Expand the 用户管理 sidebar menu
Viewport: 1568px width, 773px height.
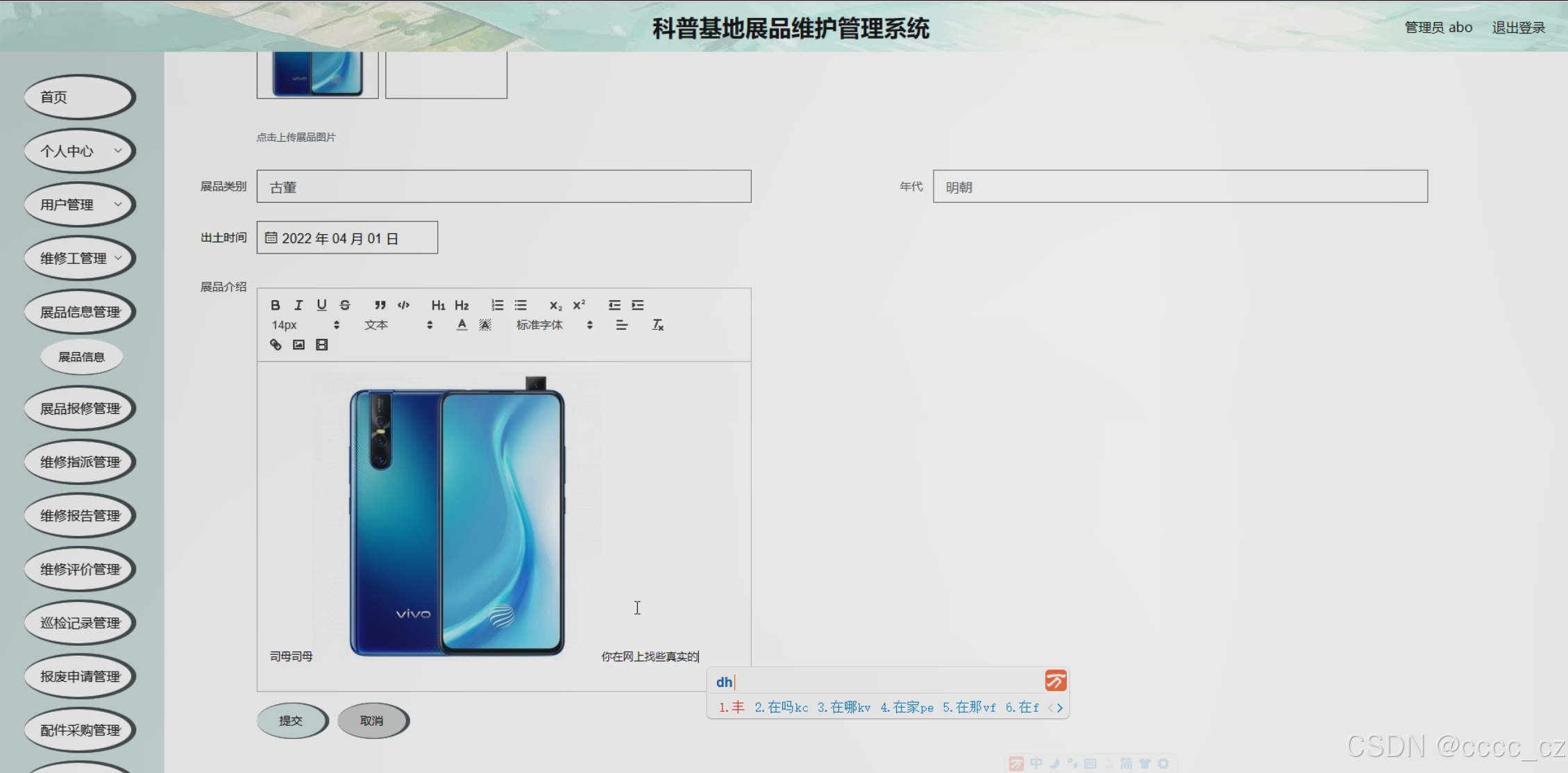tap(80, 204)
